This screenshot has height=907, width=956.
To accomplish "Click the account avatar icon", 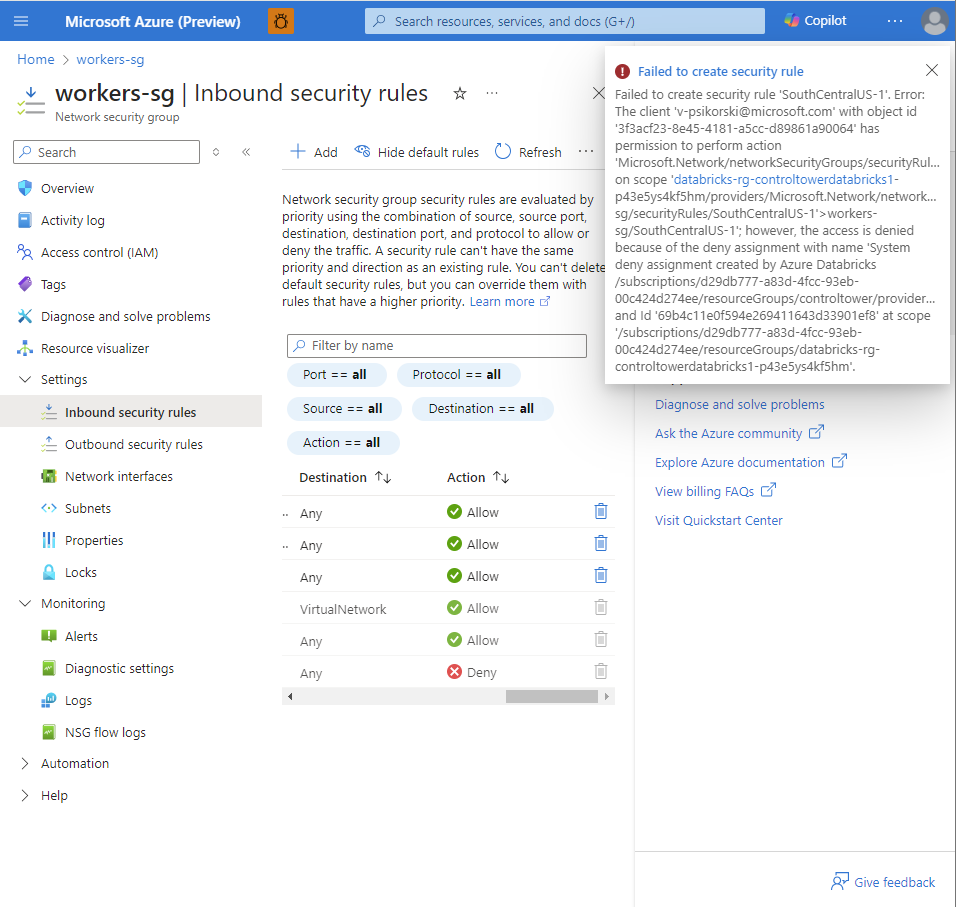I will [x=934, y=20].
